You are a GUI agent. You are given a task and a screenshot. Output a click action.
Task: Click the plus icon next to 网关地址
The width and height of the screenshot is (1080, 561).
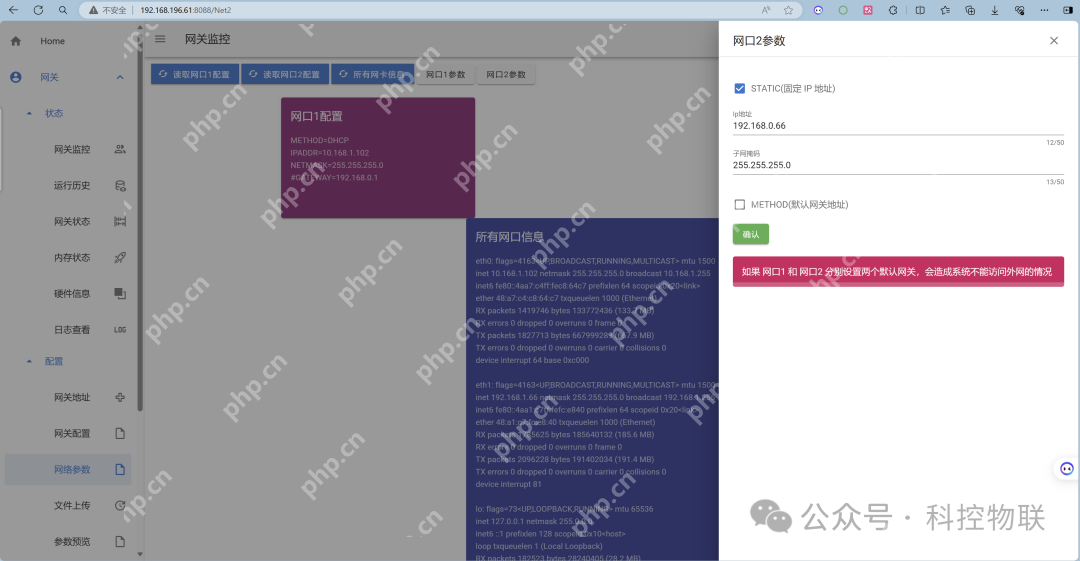[120, 397]
